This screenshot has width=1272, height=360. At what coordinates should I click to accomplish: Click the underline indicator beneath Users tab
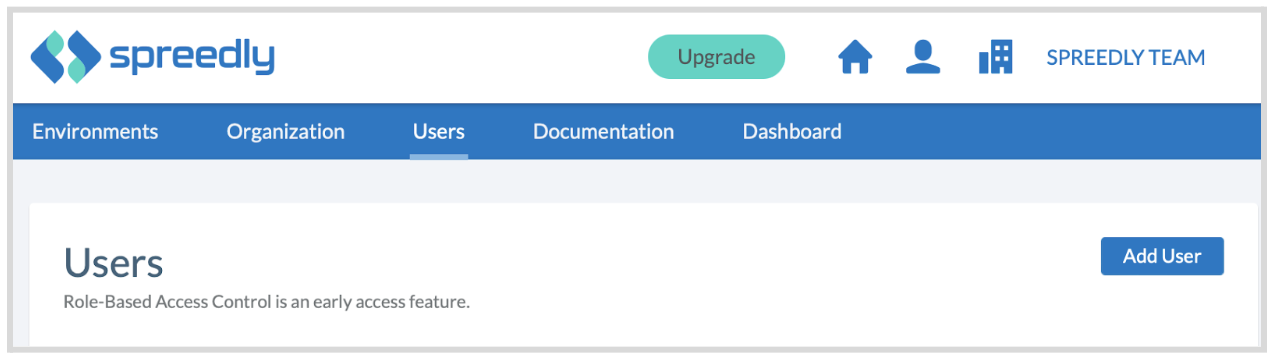point(438,156)
